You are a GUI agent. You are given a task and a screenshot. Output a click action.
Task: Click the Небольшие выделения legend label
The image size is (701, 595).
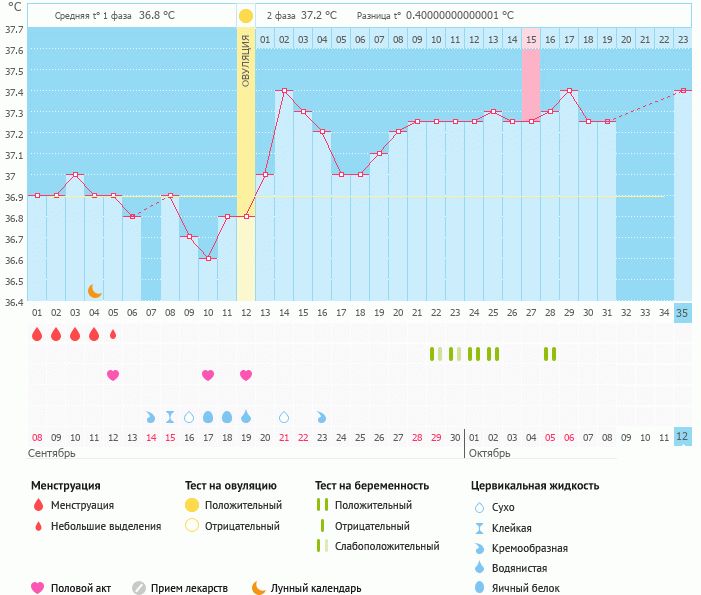pyautogui.click(x=107, y=526)
